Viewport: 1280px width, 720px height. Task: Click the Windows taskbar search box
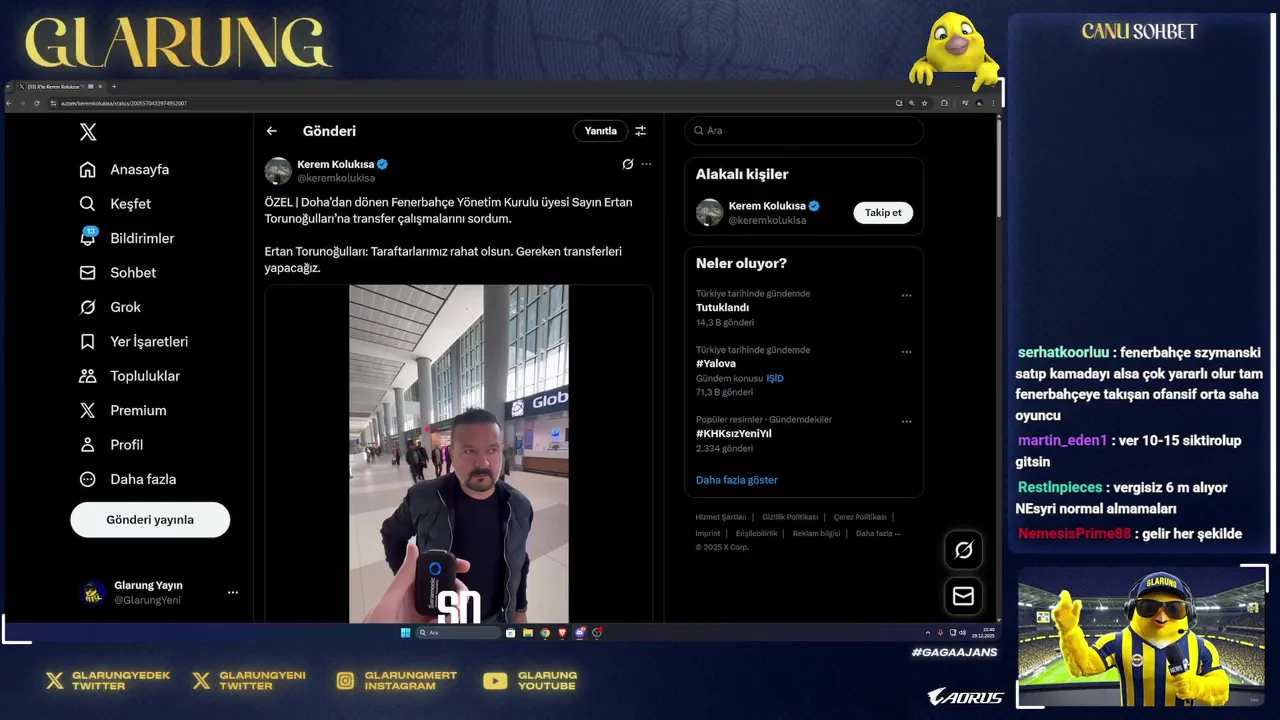(x=458, y=633)
